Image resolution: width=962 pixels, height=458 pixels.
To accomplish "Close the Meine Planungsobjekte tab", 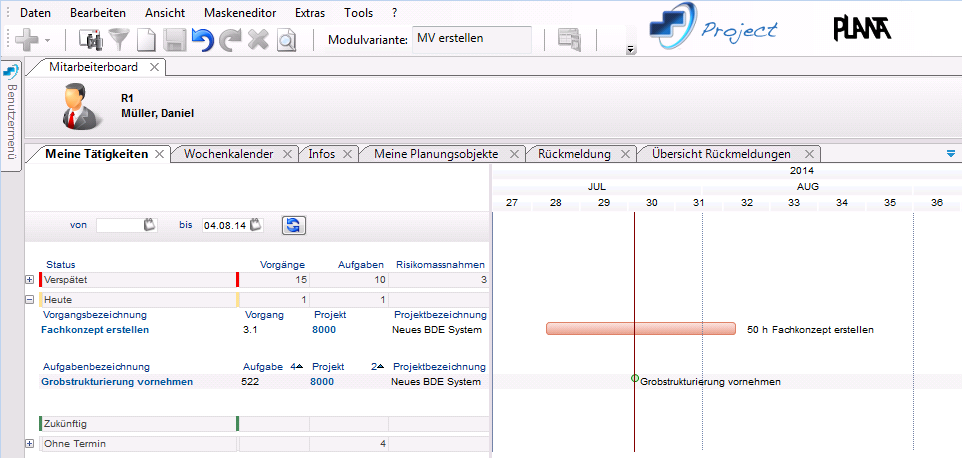I will click(x=514, y=154).
